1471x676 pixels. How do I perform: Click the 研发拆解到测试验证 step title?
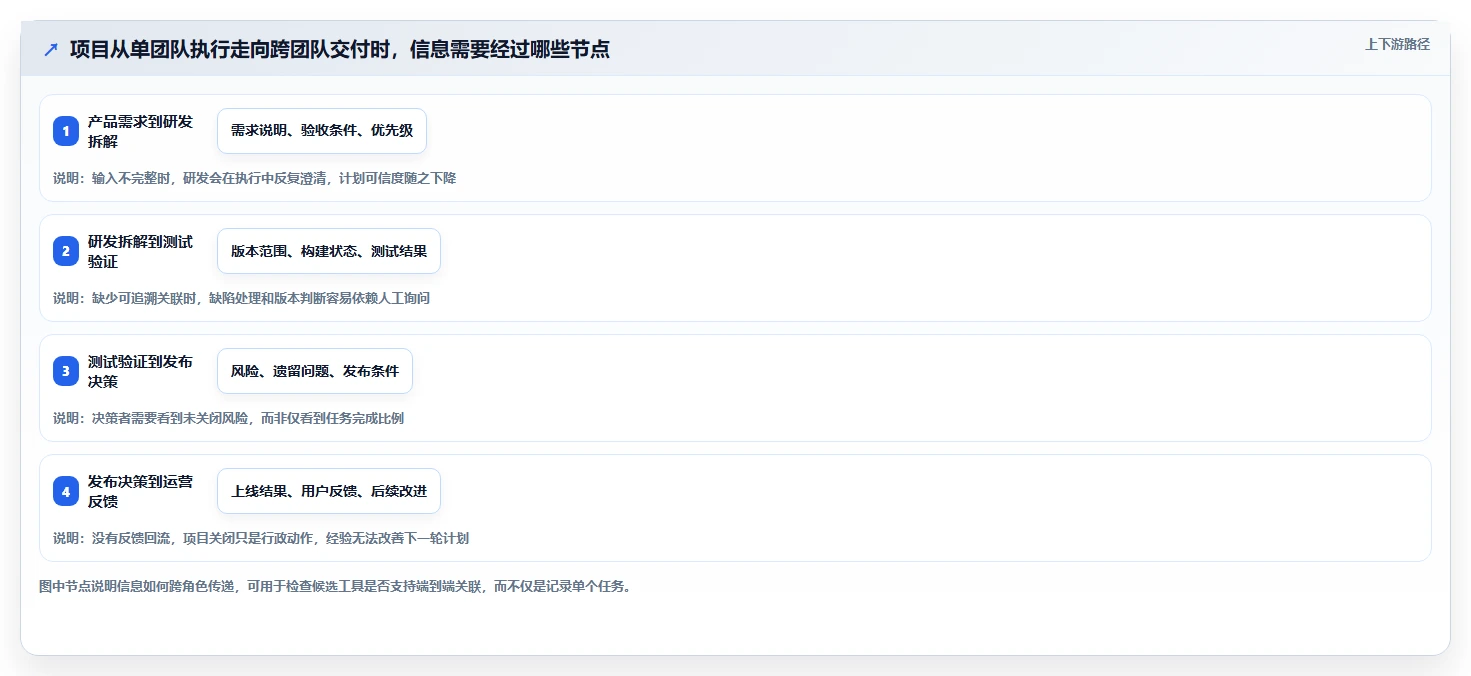click(140, 251)
